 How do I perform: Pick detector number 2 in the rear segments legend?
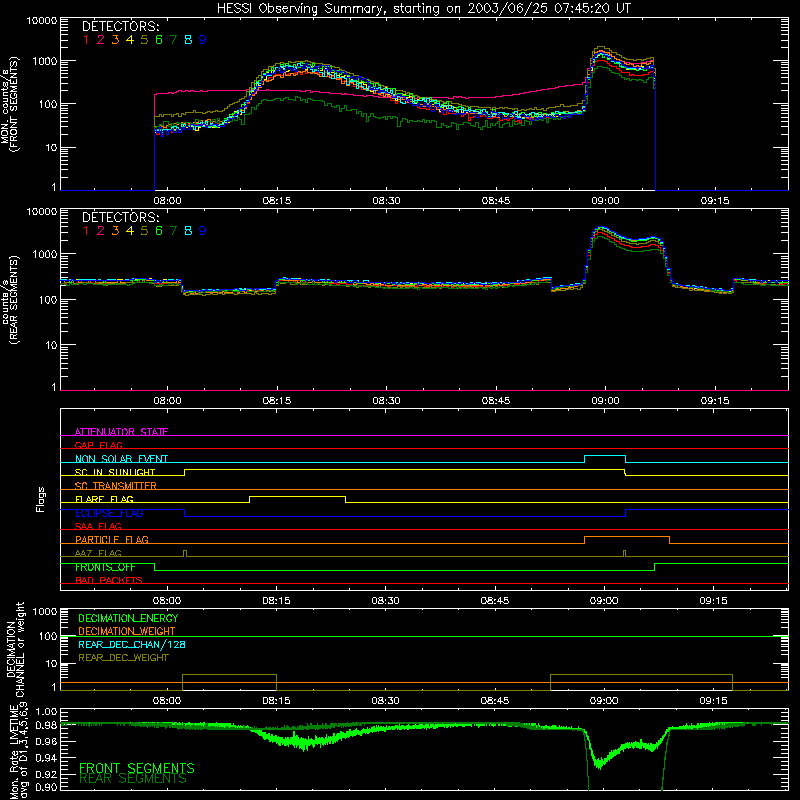(x=101, y=231)
